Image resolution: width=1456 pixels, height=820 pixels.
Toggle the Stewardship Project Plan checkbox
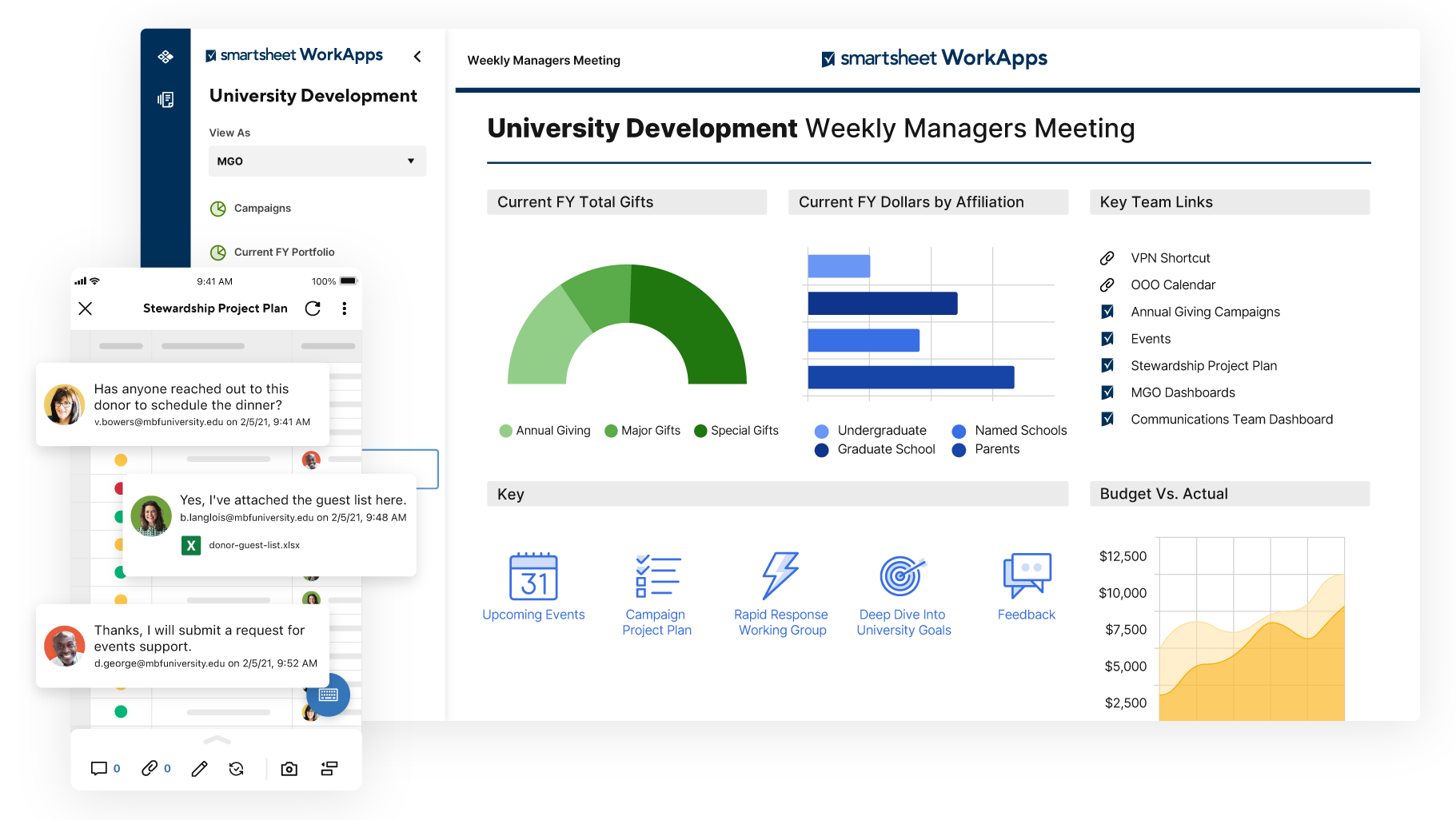[x=1109, y=365]
